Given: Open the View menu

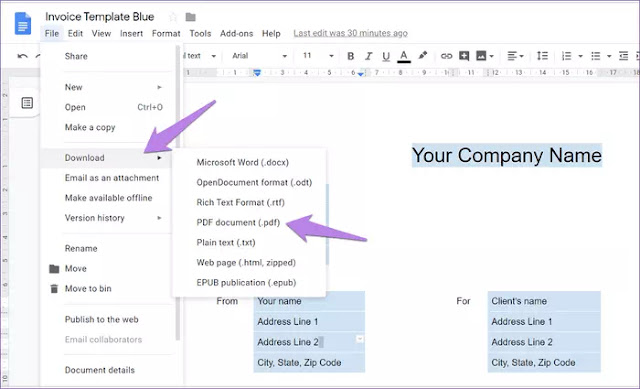Looking at the screenshot, I should [x=101, y=33].
